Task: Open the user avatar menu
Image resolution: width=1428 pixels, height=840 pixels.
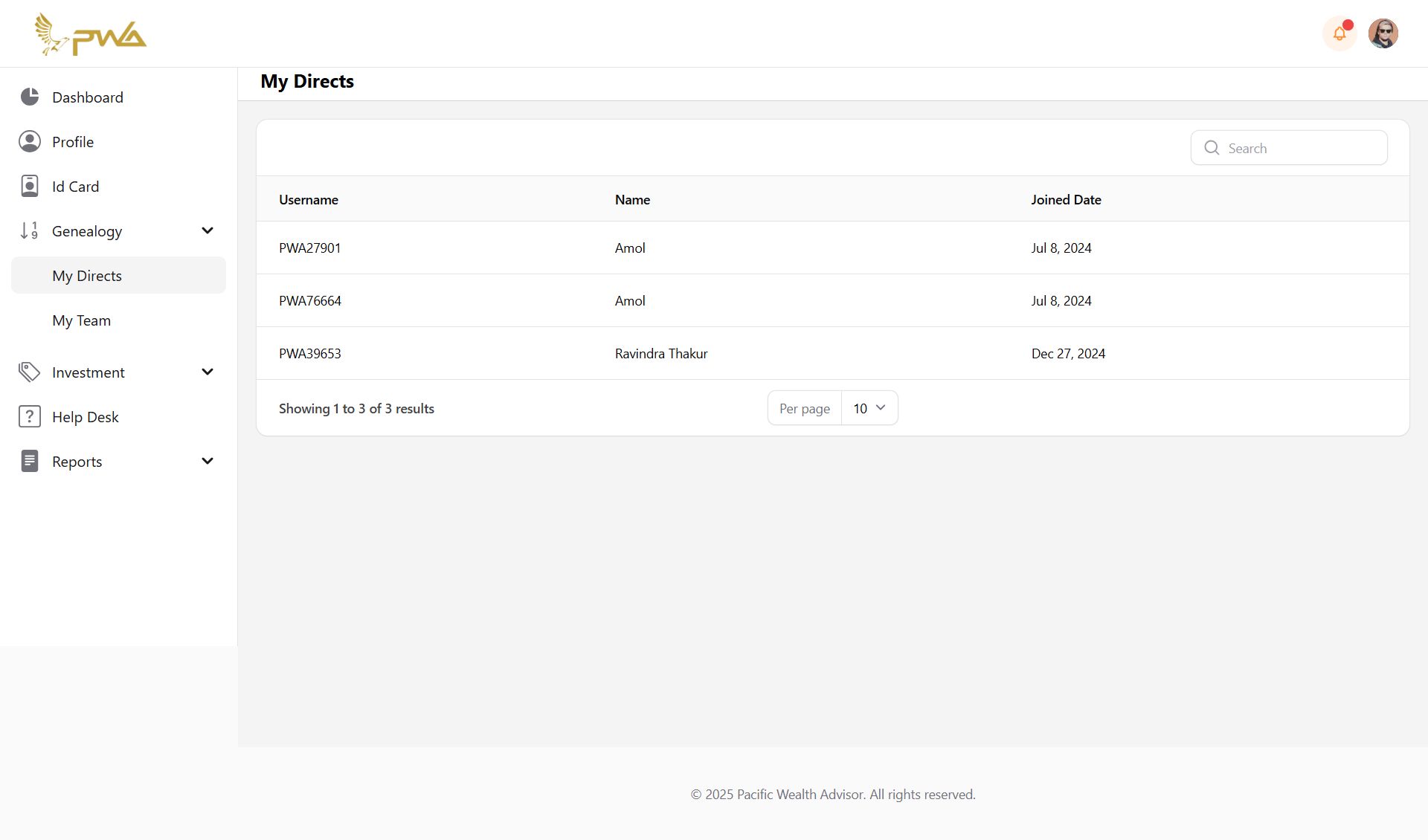Action: (1383, 33)
